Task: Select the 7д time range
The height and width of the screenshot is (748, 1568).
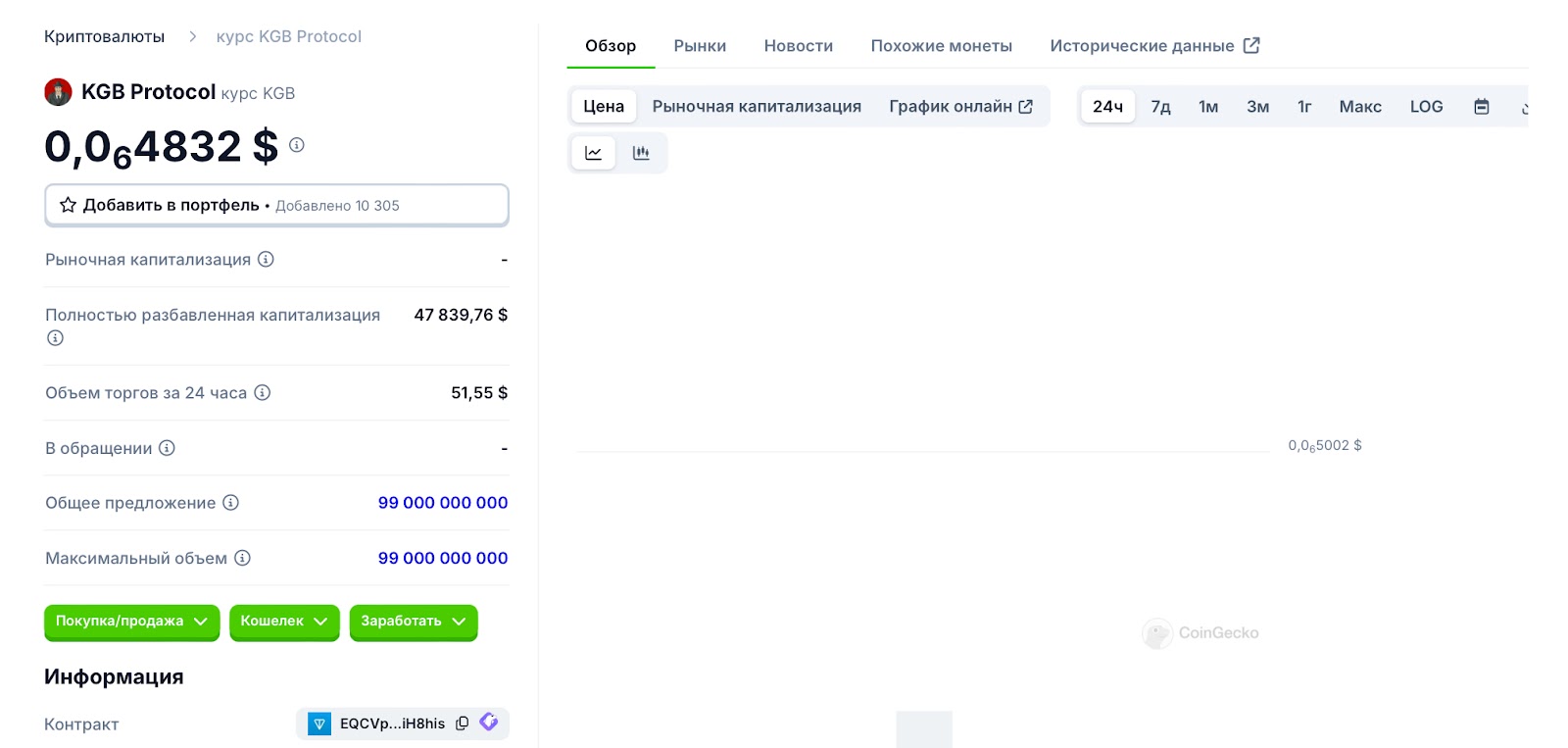Action: coord(1160,107)
